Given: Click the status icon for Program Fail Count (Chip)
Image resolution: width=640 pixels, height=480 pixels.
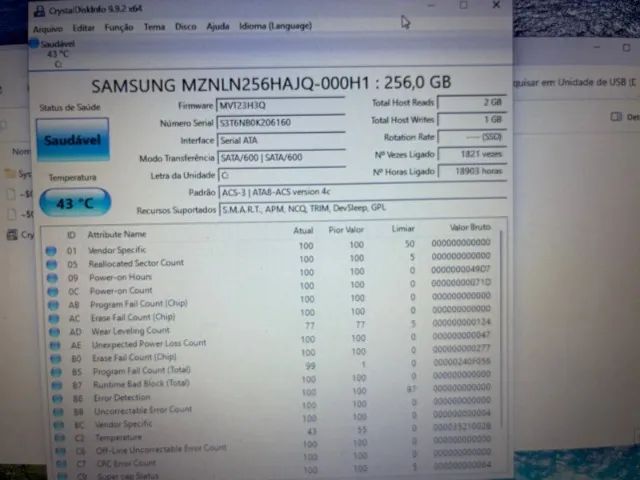Looking at the screenshot, I should coord(53,305).
